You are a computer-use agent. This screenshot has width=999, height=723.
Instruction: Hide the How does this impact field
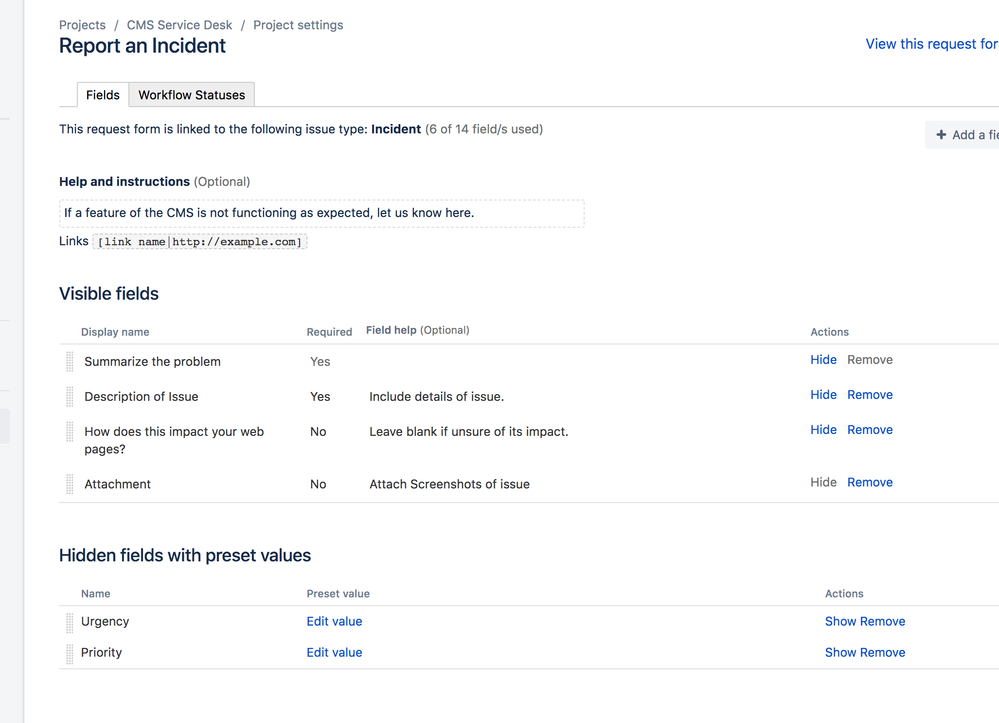(x=823, y=430)
